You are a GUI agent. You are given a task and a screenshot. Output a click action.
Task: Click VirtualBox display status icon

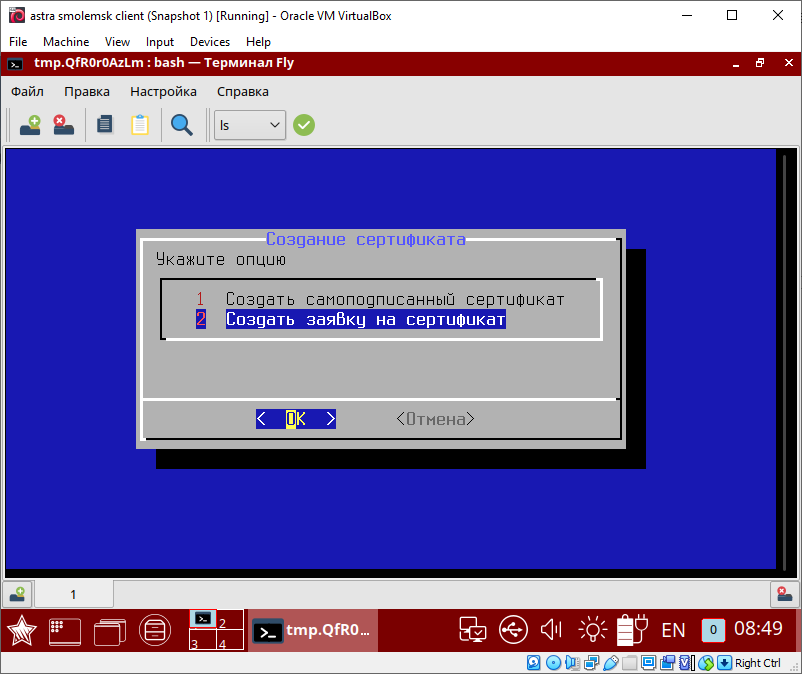(x=648, y=663)
